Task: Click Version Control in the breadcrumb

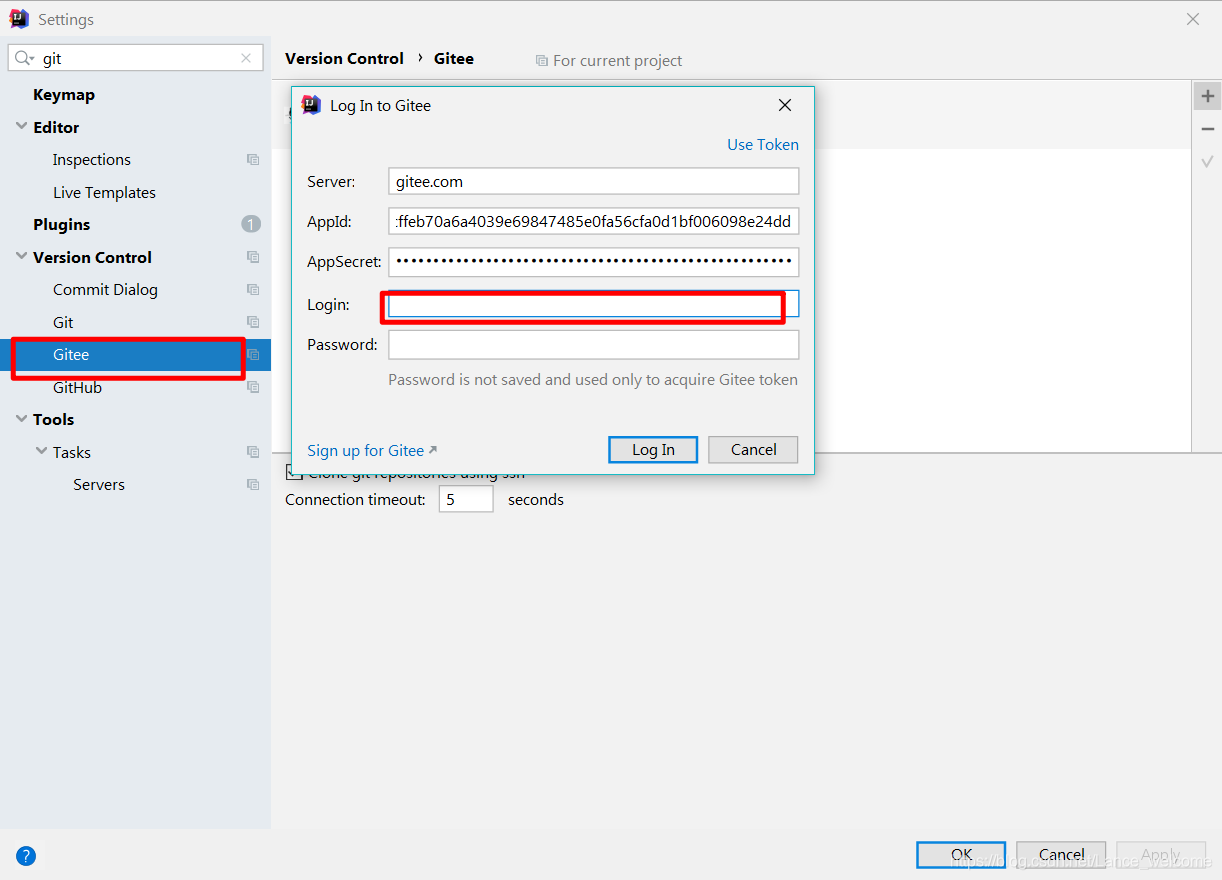Action: 344,59
